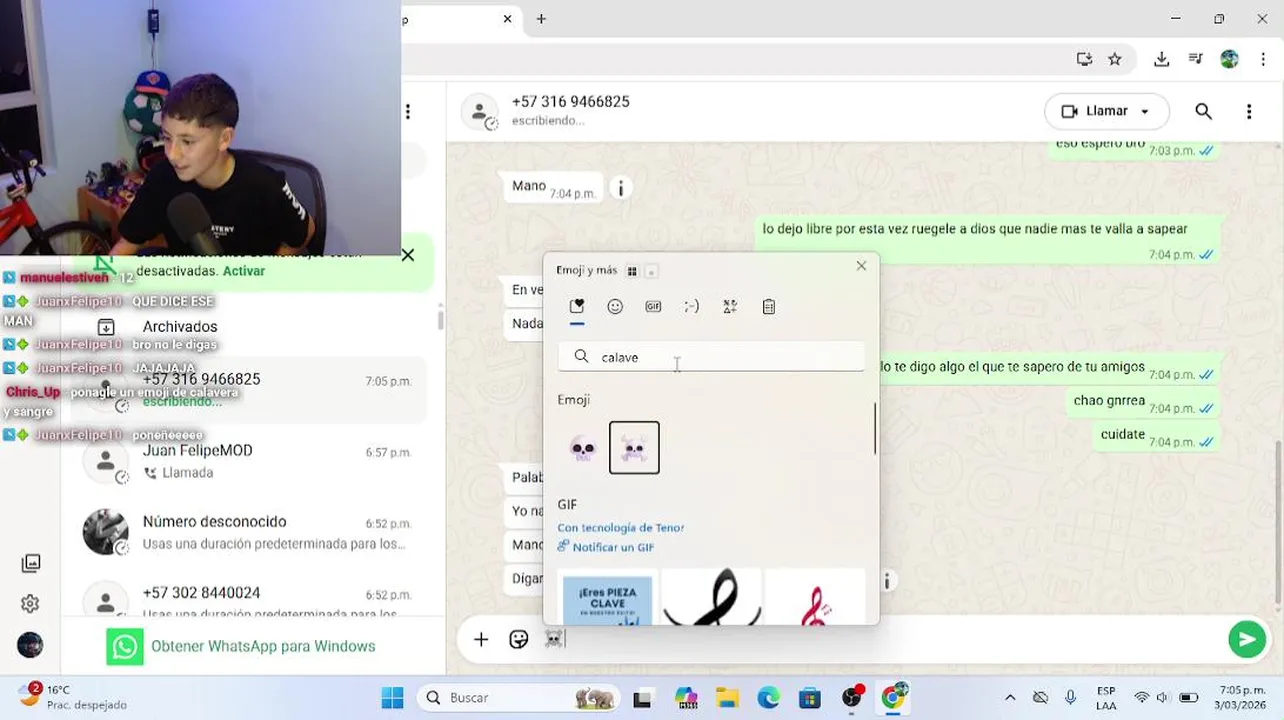Open the weather widget 16°C
The height and width of the screenshot is (720, 1284).
pyautogui.click(x=72, y=697)
